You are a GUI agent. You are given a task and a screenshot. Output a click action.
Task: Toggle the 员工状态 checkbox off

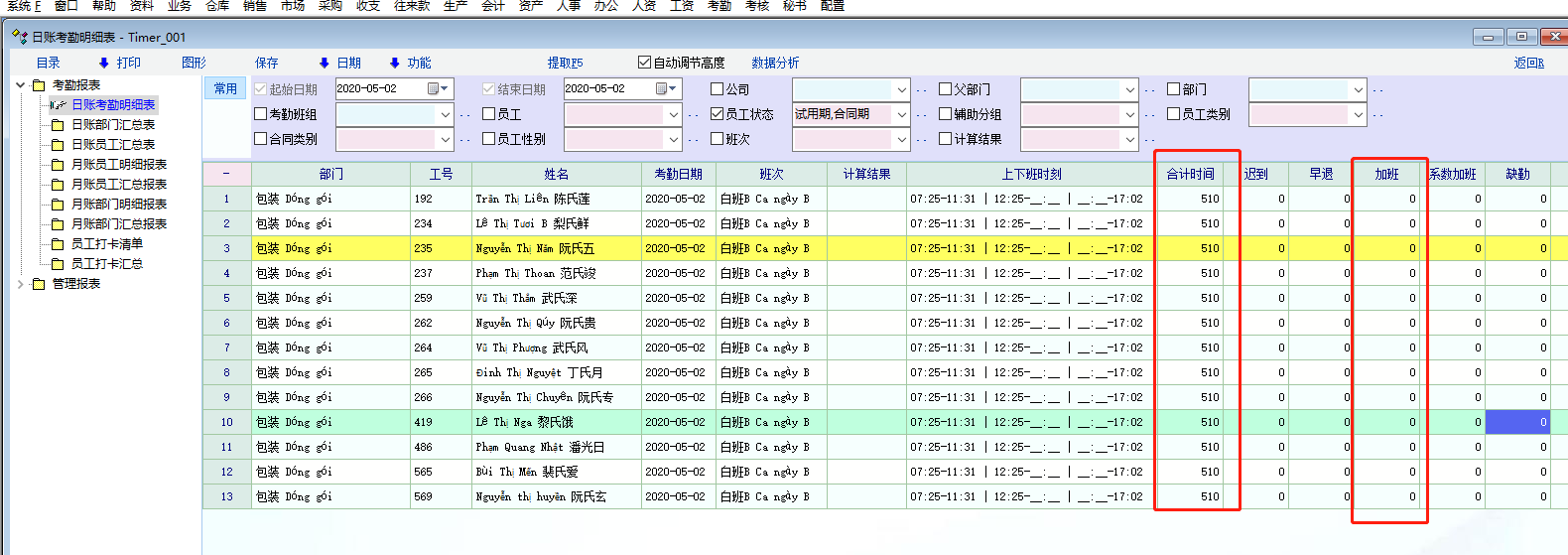coord(718,114)
